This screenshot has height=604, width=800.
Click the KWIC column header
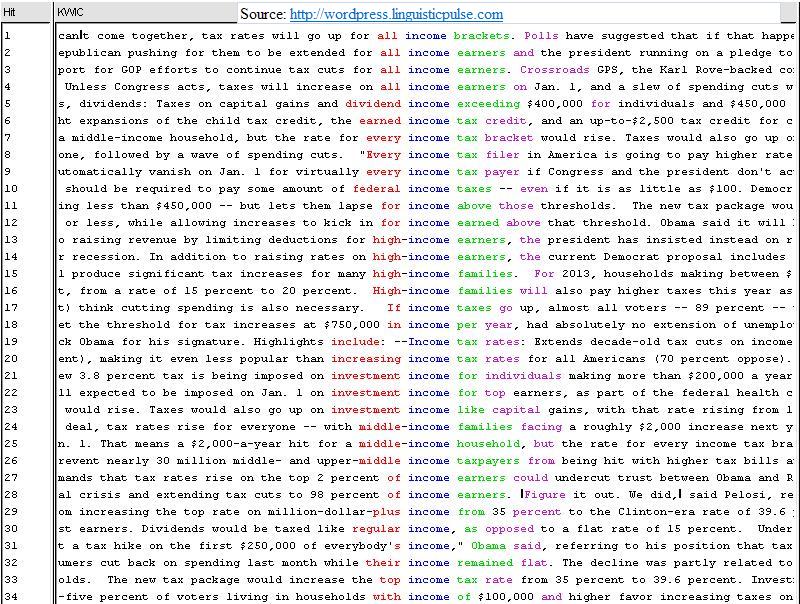tap(71, 12)
